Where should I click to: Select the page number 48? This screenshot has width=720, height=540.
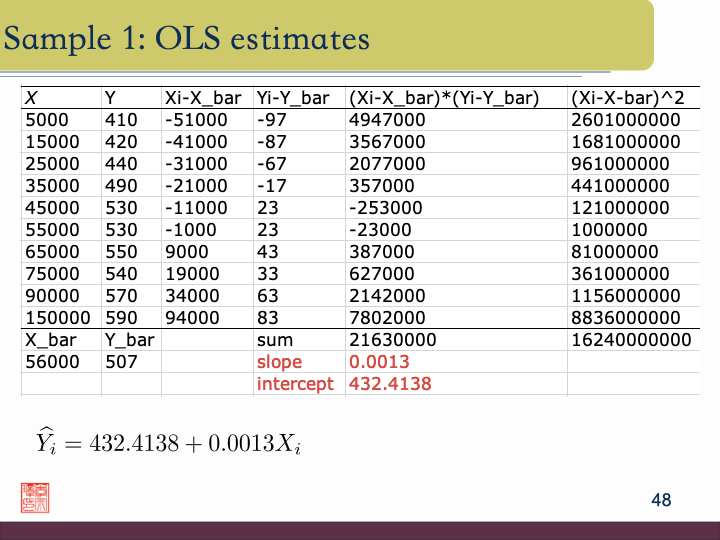point(661,500)
